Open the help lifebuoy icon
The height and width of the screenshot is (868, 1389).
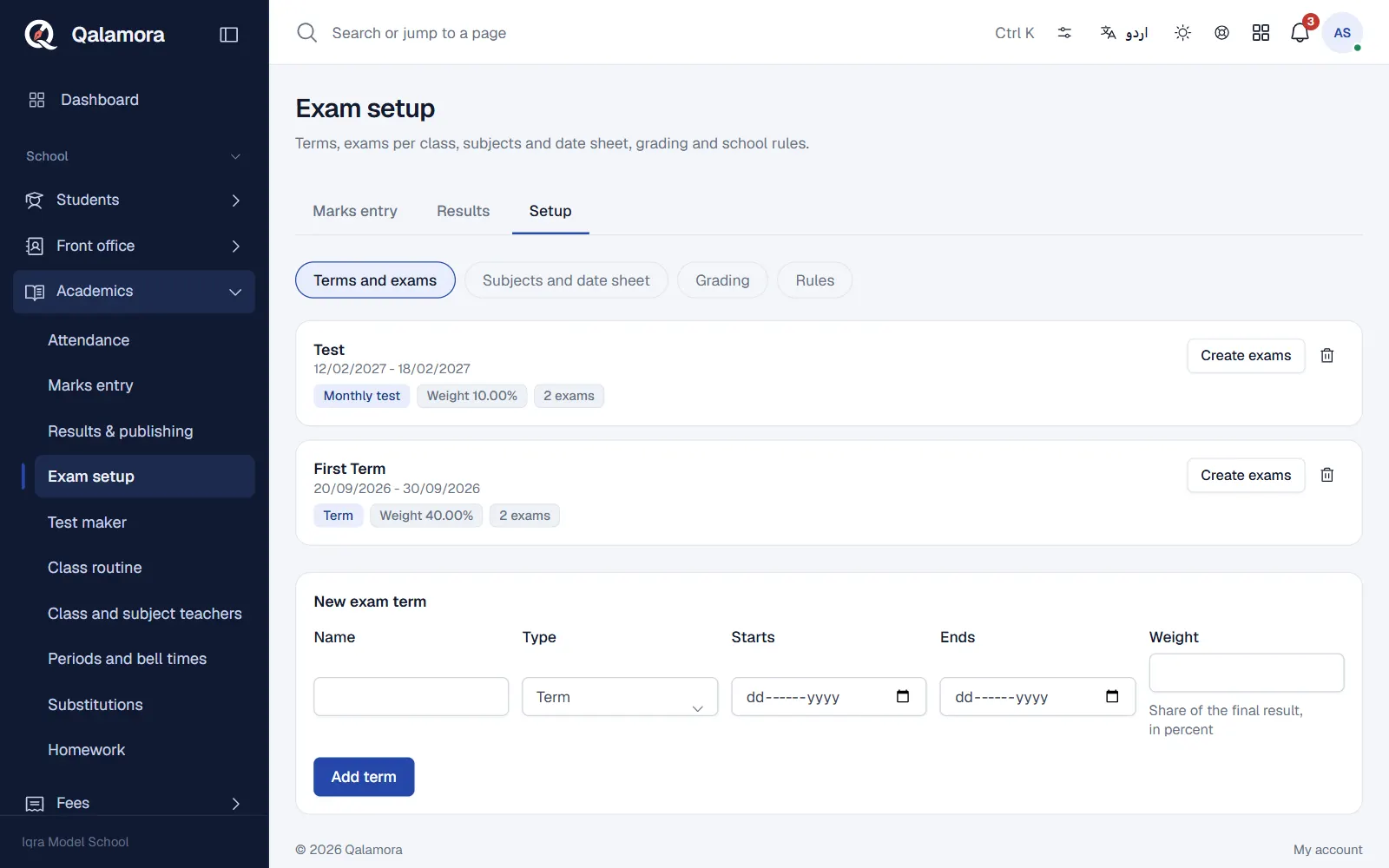point(1221,33)
